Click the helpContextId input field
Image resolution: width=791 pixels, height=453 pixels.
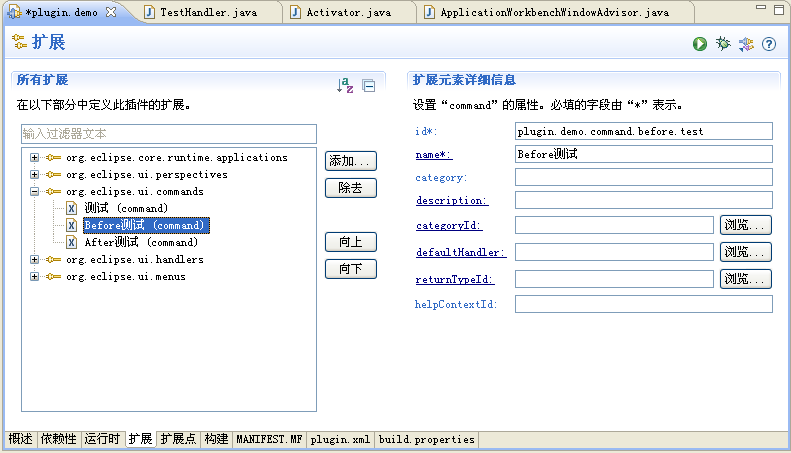(644, 304)
